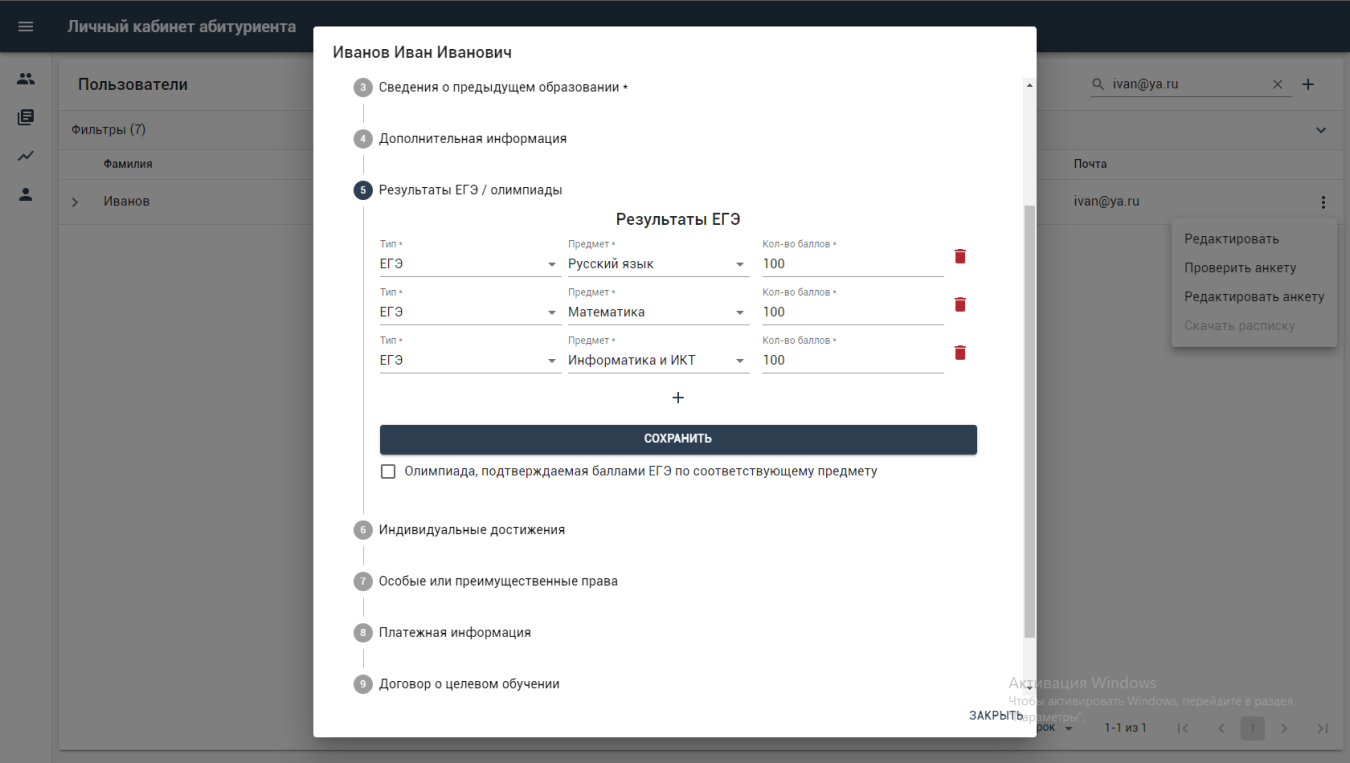1350x763 pixels.
Task: Open the Users section in sidebar
Action: tap(26, 79)
